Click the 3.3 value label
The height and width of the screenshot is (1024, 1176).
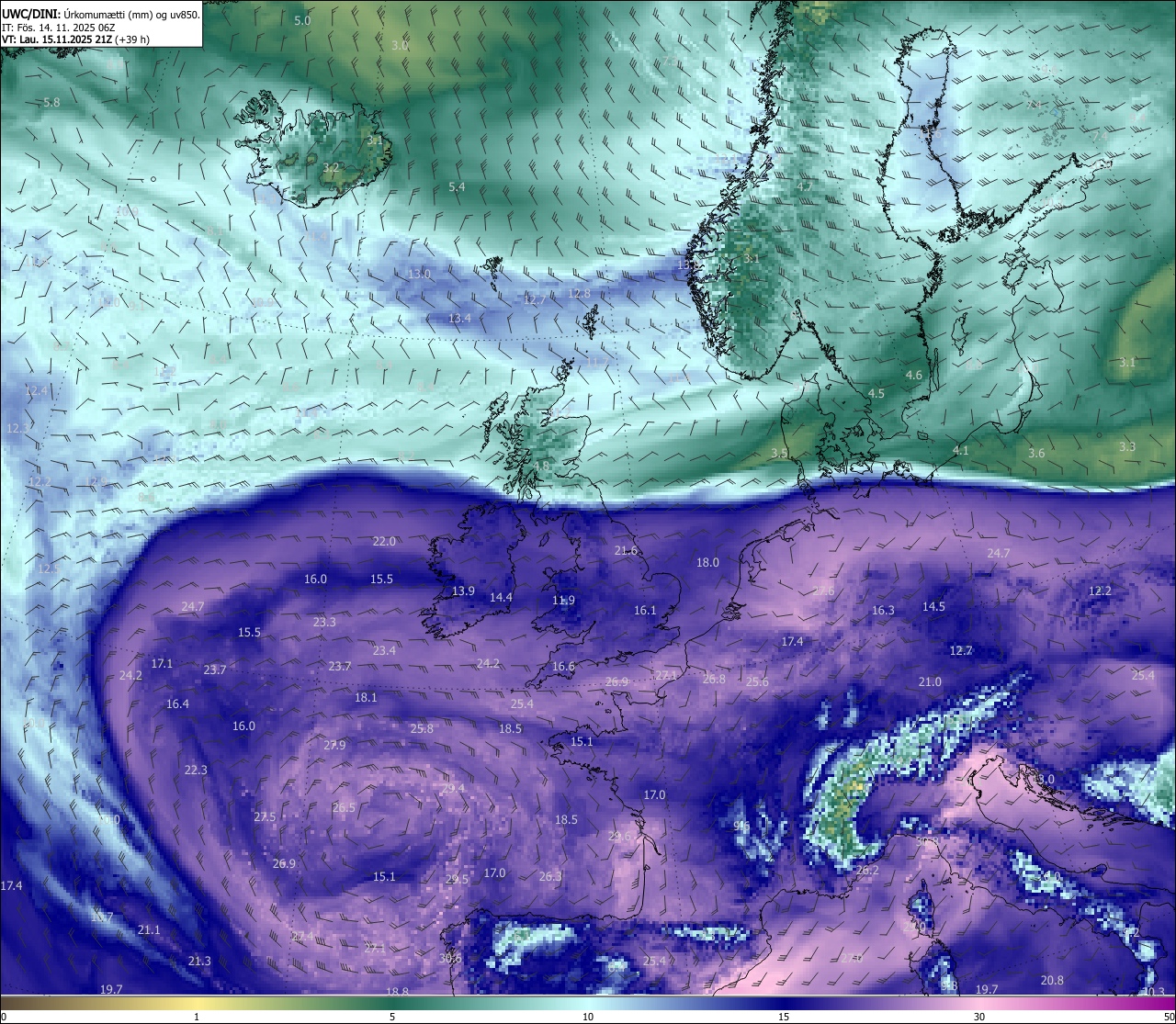click(1127, 447)
